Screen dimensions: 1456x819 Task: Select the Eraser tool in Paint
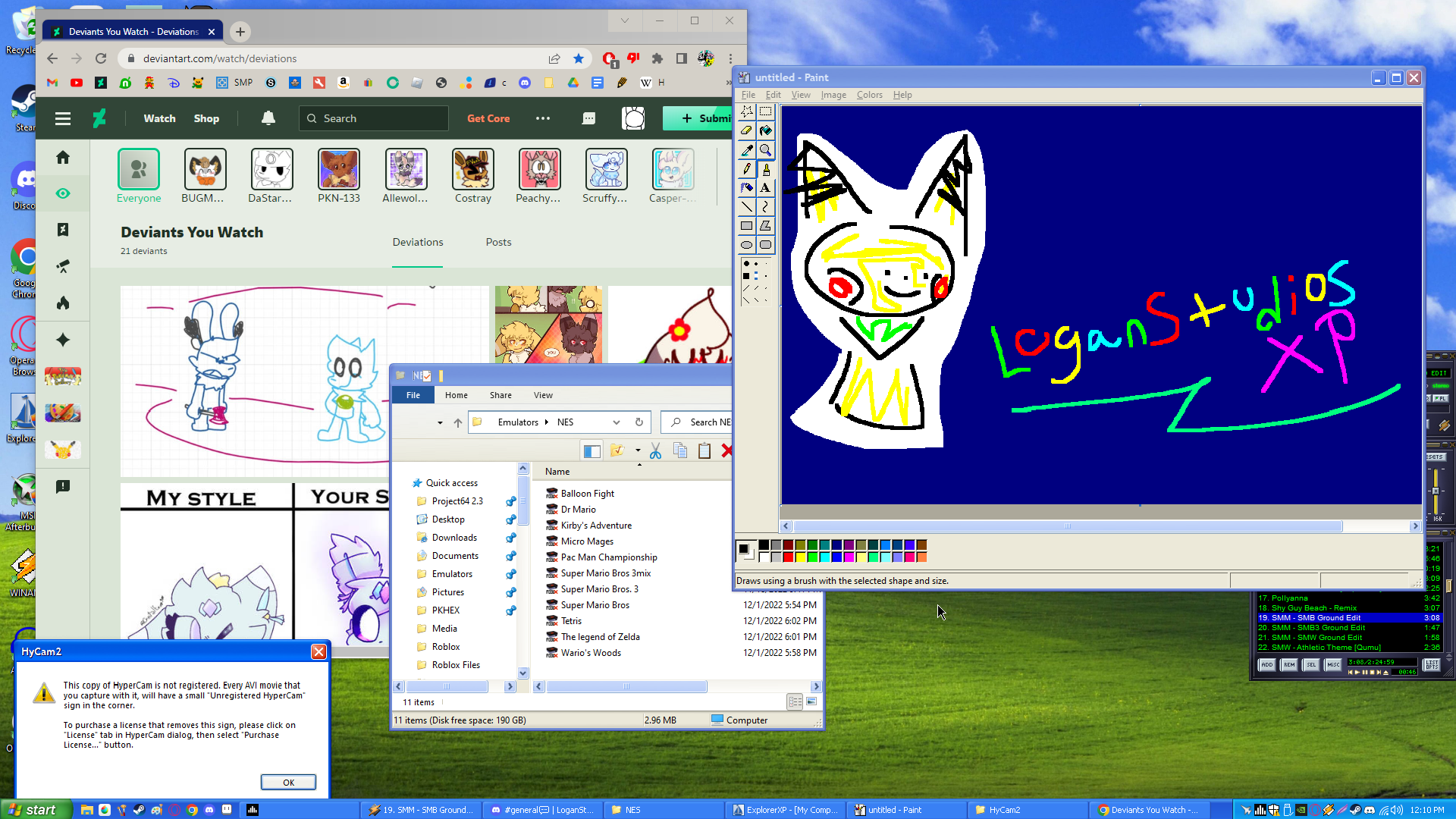tap(747, 130)
